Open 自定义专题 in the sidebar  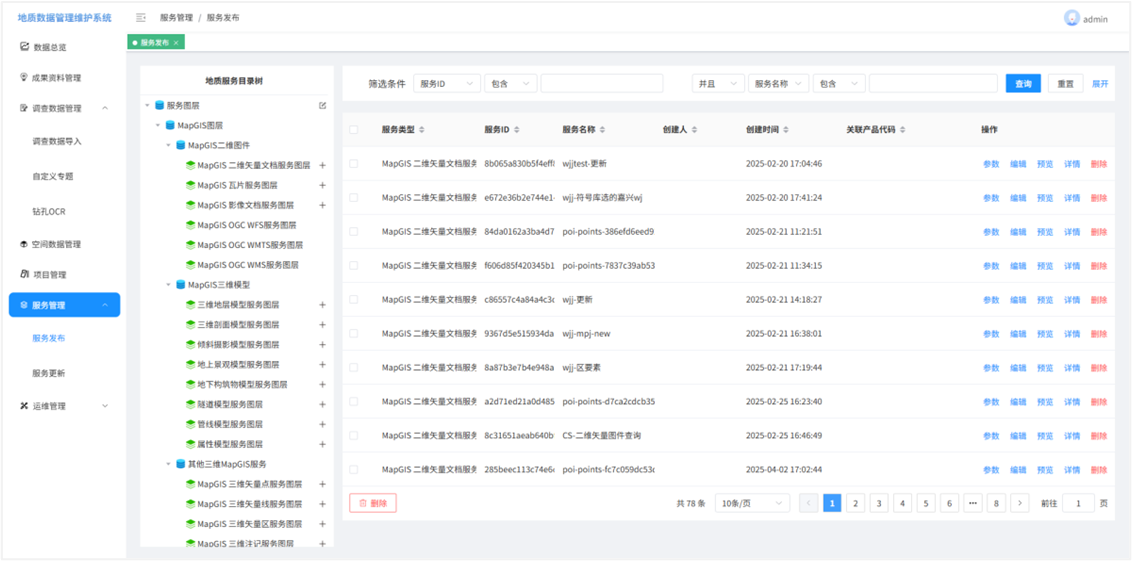(53, 176)
